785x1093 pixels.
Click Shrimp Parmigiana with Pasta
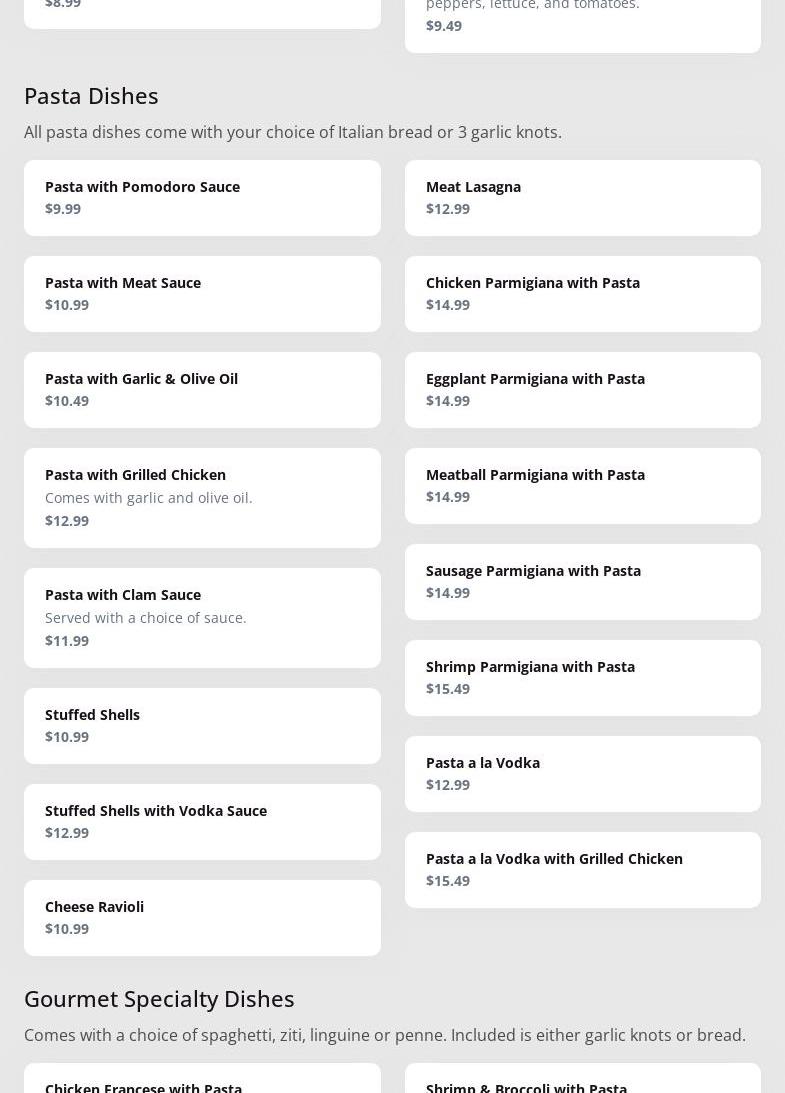tap(582, 678)
